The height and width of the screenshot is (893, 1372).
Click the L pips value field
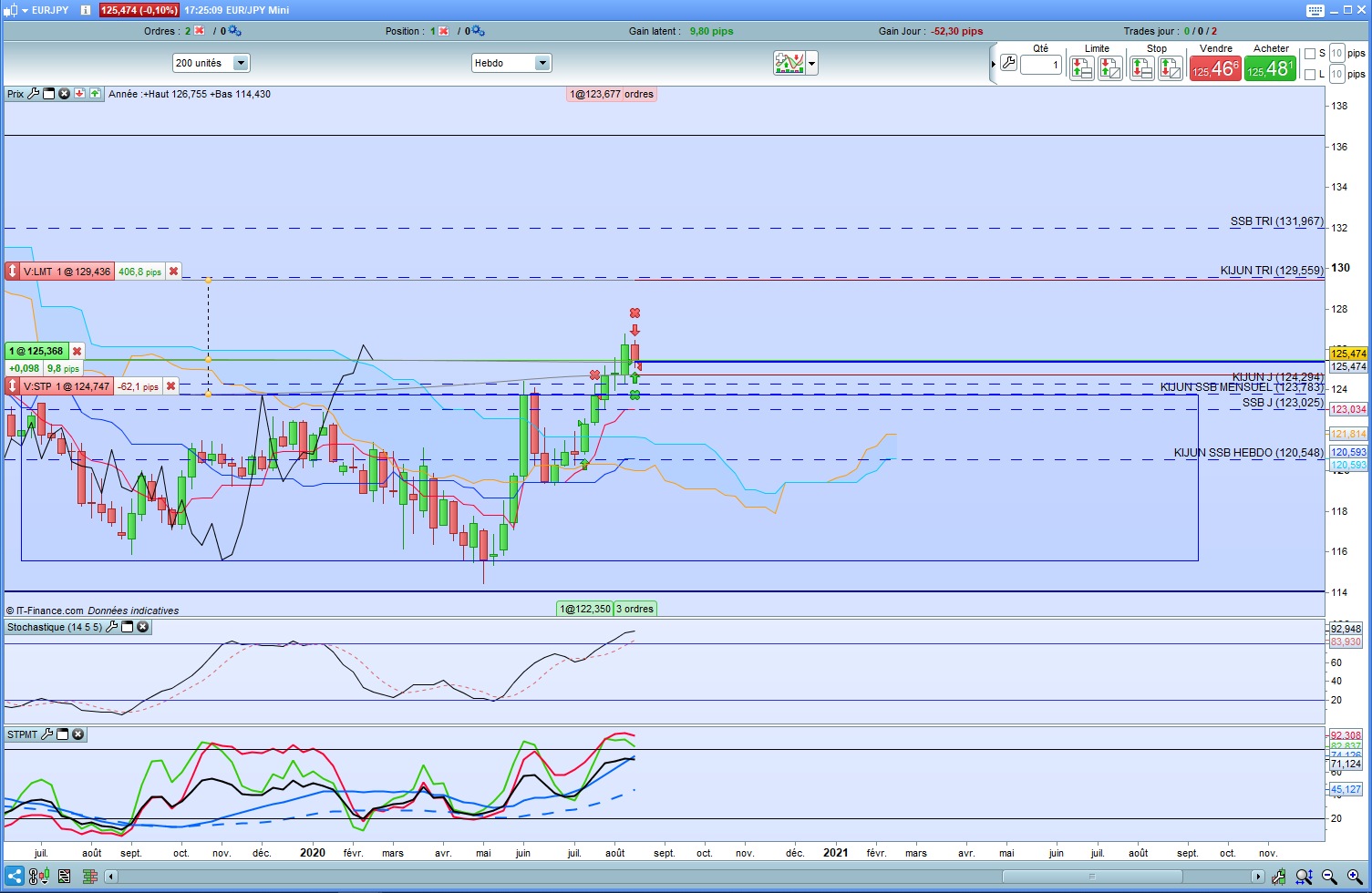pyautogui.click(x=1337, y=74)
